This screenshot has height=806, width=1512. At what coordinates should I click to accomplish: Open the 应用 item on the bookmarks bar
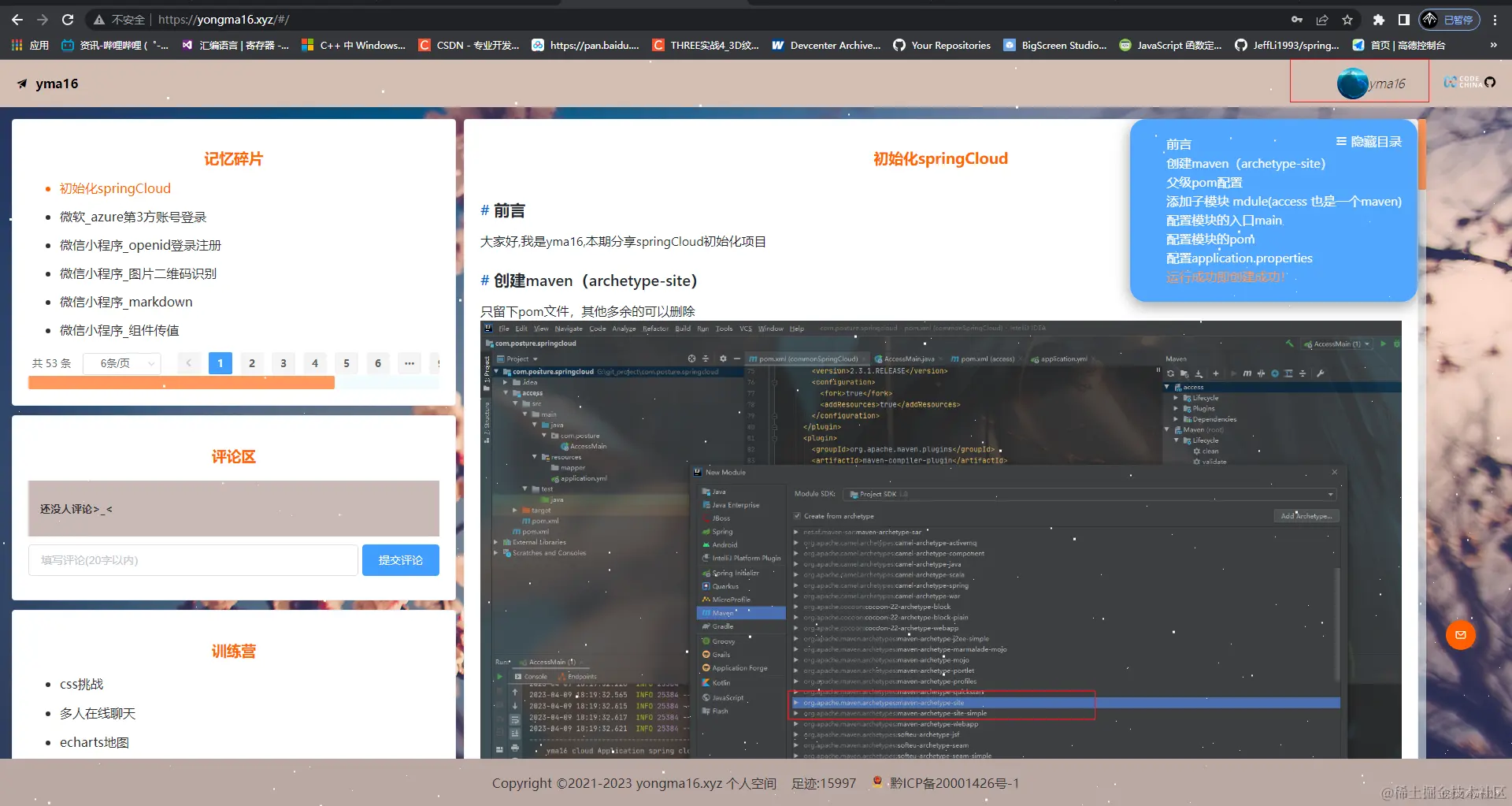[x=38, y=45]
